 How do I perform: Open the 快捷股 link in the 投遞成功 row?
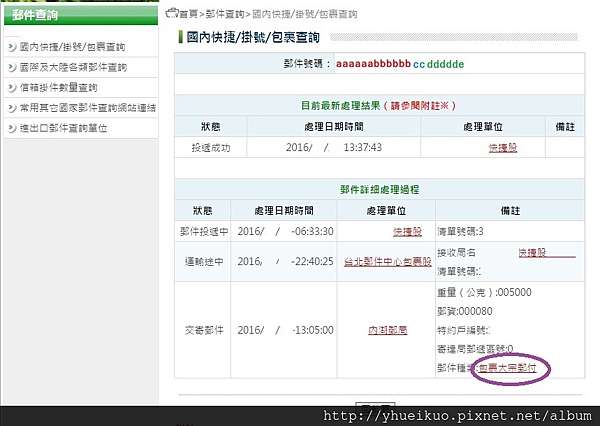click(x=503, y=148)
